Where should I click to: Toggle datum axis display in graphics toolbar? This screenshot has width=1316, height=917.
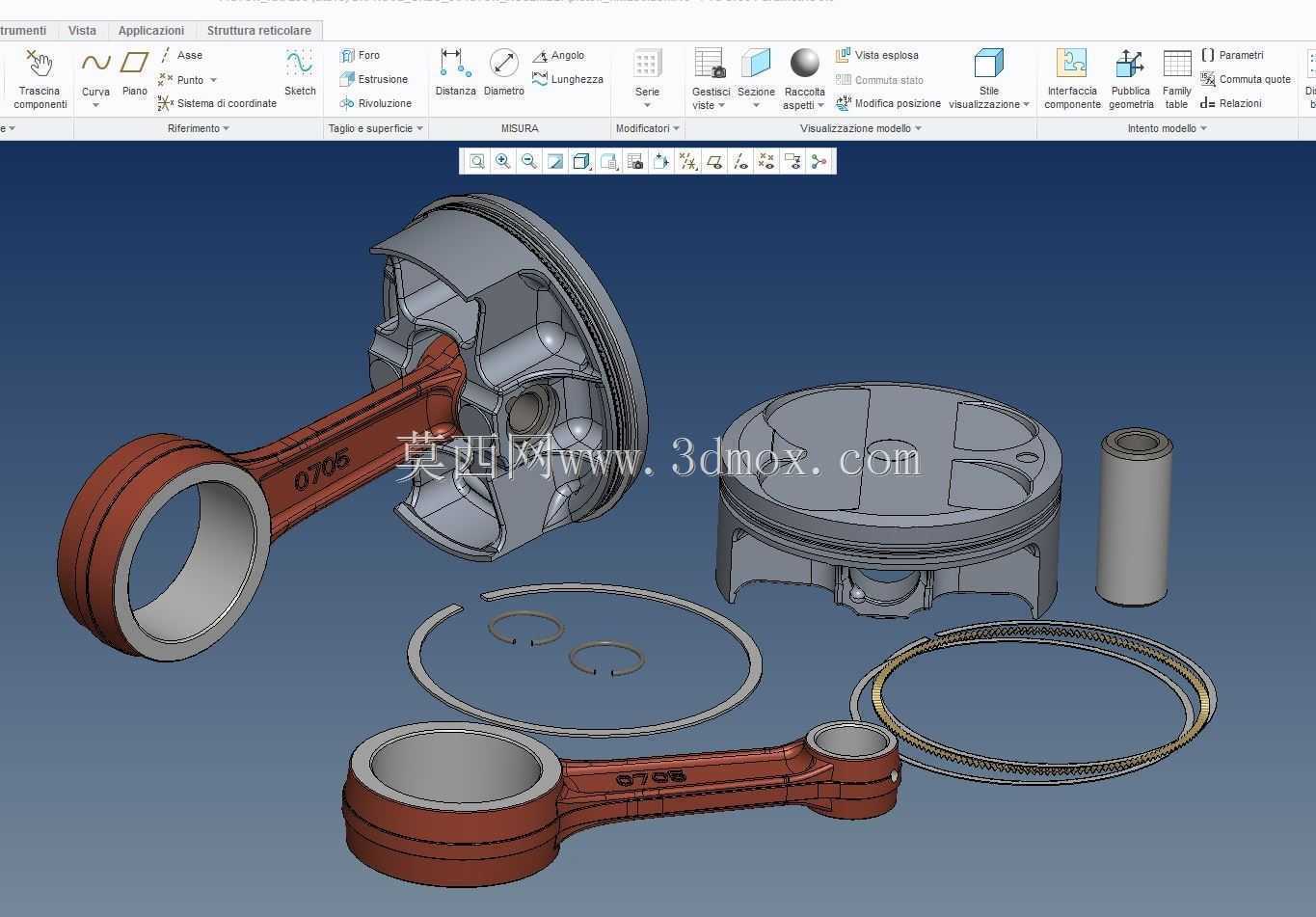click(x=739, y=162)
